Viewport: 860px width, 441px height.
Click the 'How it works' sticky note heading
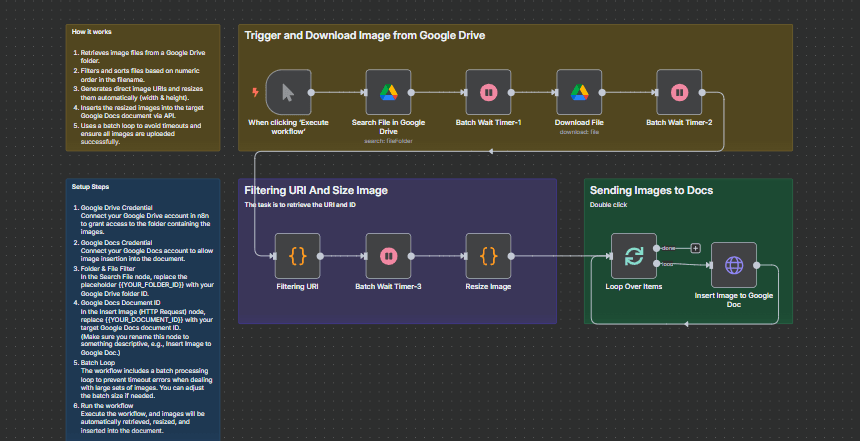pos(92,32)
